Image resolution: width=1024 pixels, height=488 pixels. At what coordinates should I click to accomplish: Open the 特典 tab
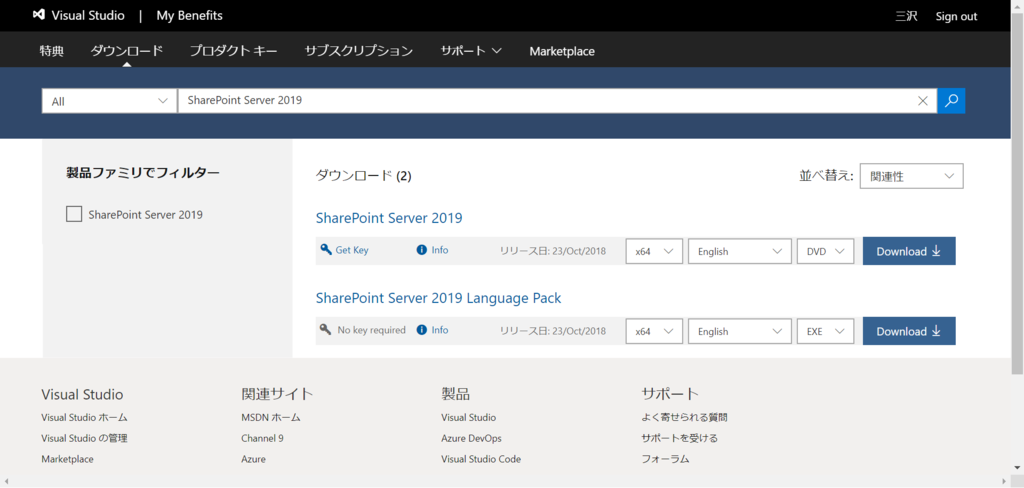[x=52, y=51]
